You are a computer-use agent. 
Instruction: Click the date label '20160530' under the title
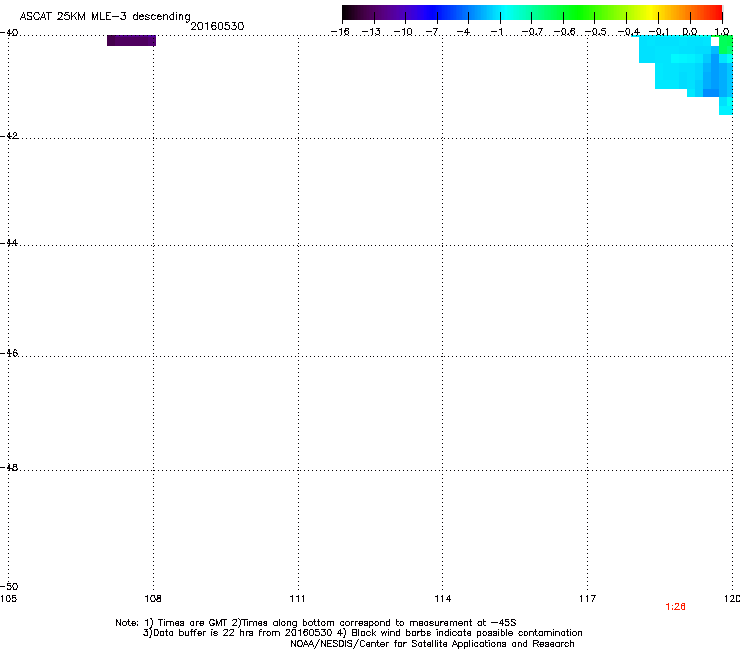pos(217,26)
